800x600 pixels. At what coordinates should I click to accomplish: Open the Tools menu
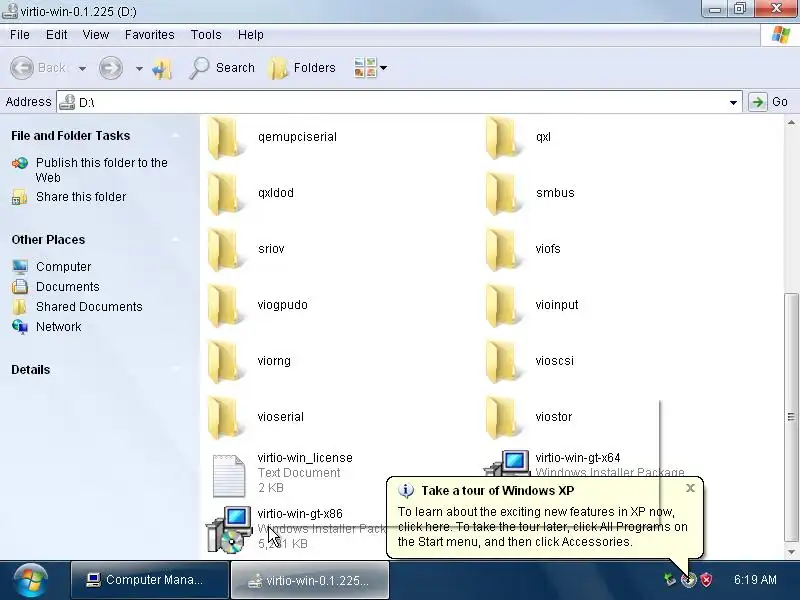(x=206, y=35)
